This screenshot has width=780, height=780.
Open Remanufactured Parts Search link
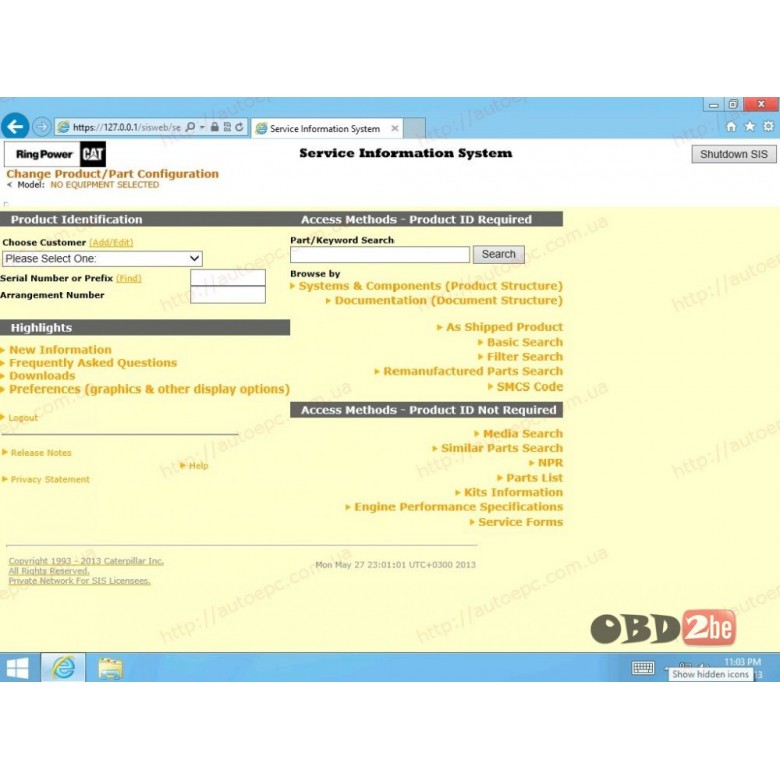473,371
